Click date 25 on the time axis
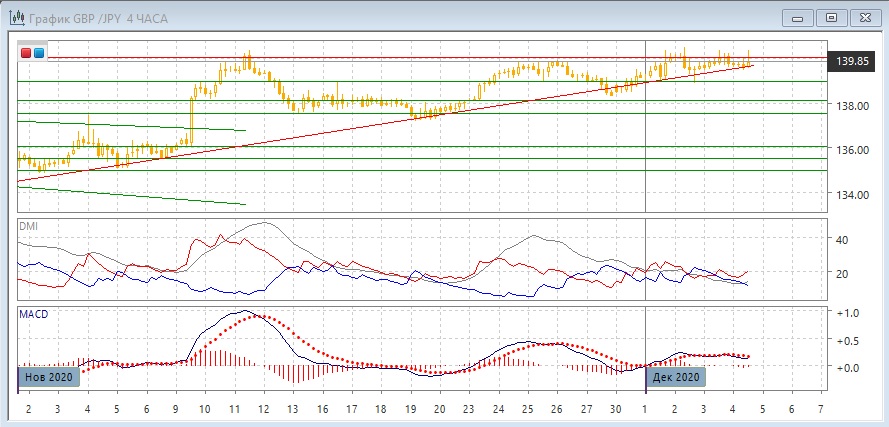 click(x=527, y=410)
